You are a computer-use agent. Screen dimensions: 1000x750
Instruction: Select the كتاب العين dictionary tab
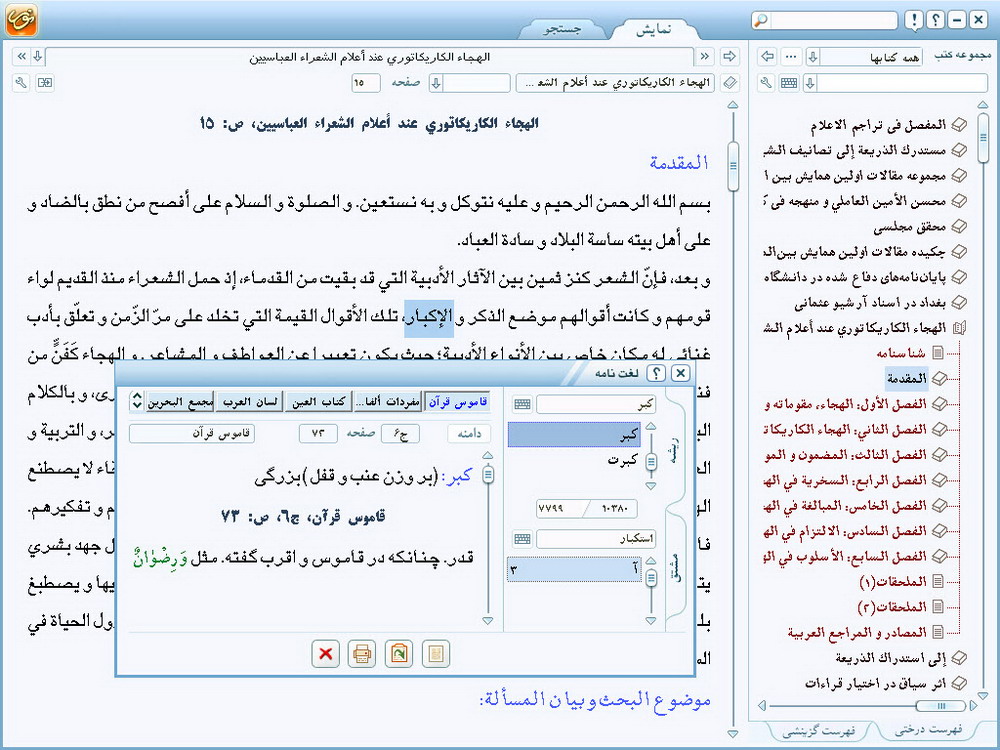(x=318, y=401)
